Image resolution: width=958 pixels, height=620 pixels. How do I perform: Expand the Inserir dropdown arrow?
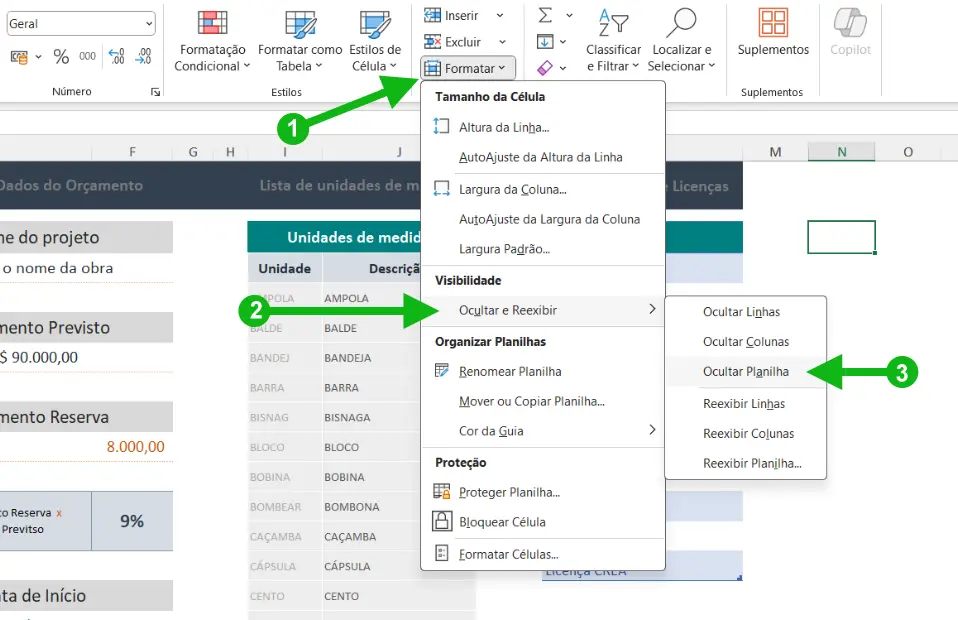pos(500,15)
